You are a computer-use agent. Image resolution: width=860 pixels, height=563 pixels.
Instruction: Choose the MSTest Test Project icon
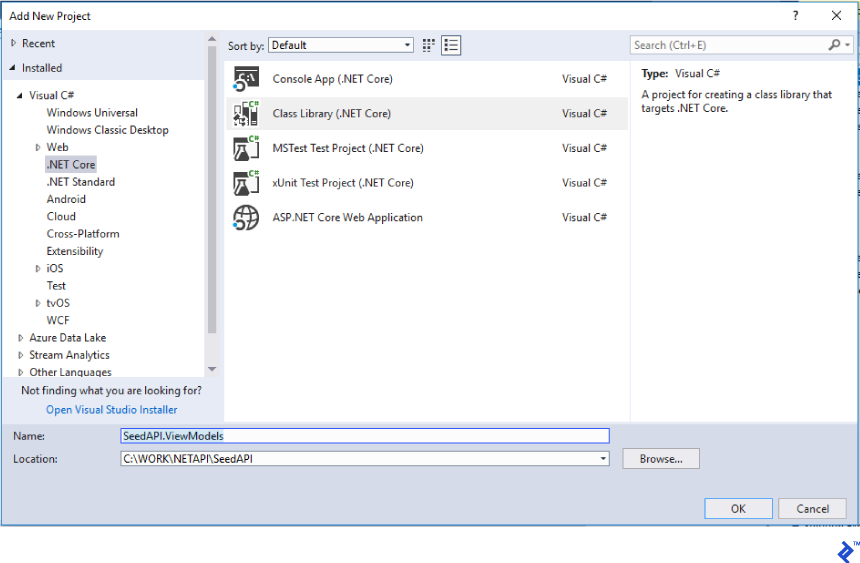(x=246, y=149)
